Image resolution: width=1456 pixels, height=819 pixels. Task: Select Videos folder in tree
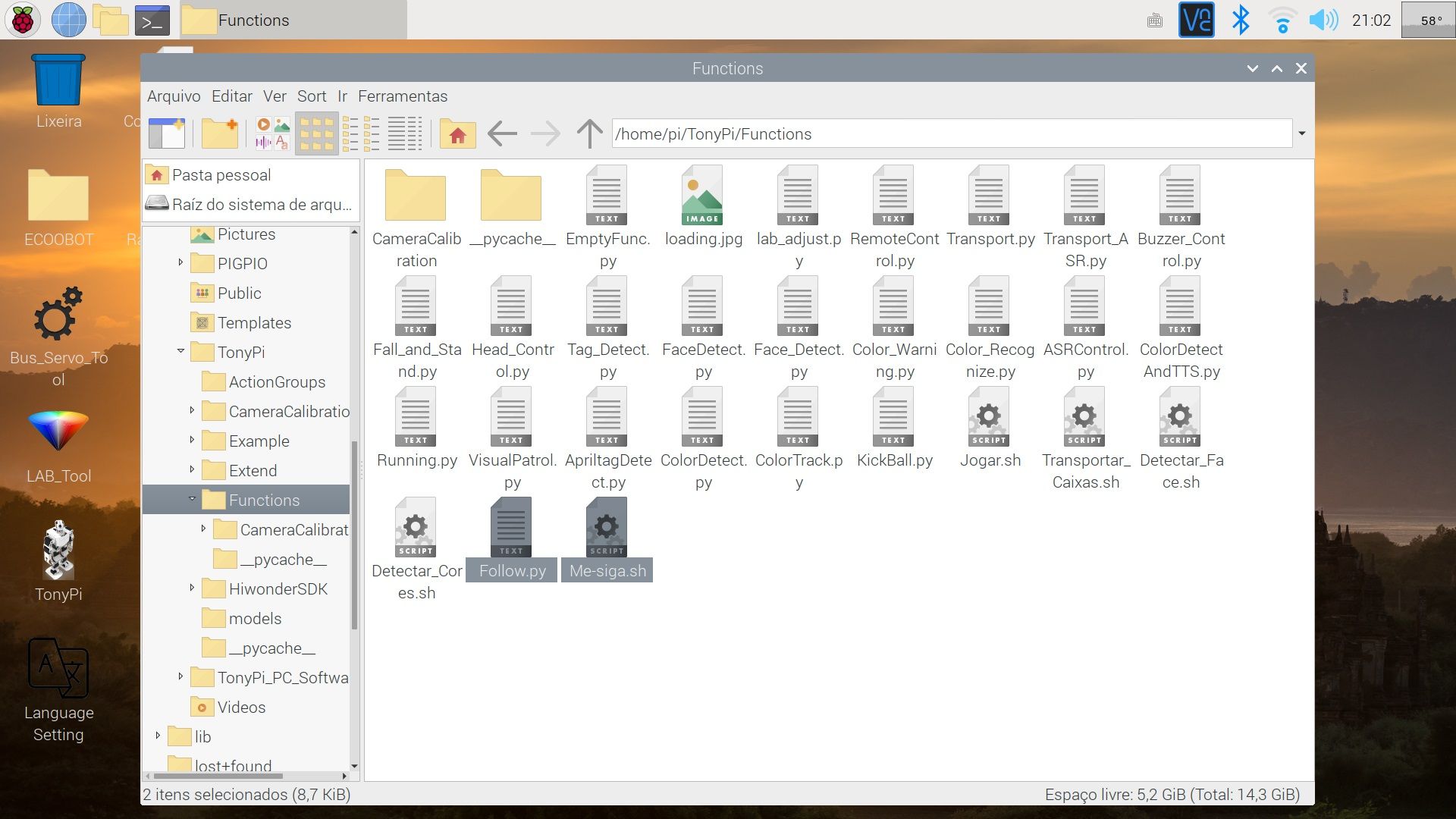point(241,708)
